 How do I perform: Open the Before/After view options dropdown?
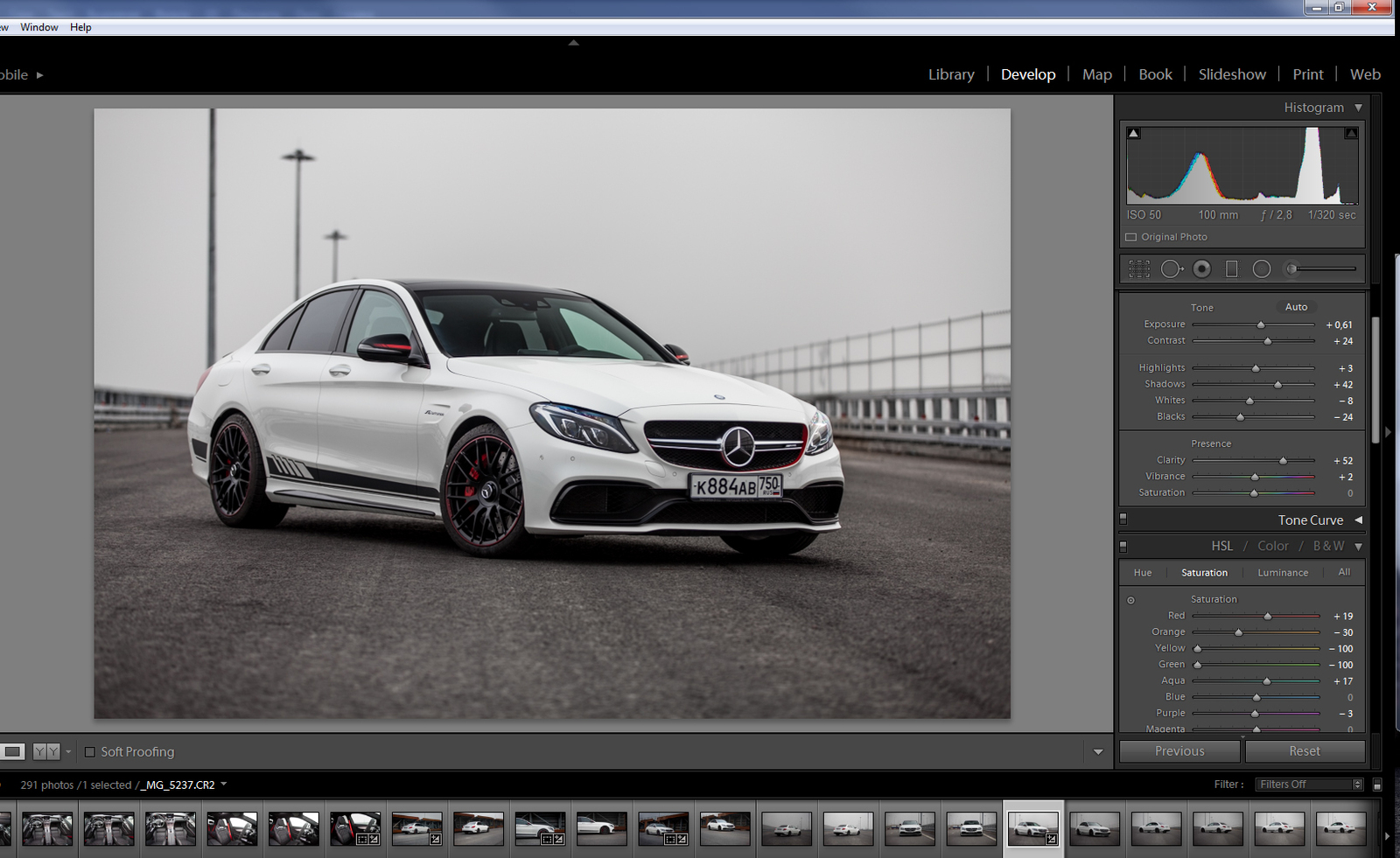pyautogui.click(x=68, y=751)
